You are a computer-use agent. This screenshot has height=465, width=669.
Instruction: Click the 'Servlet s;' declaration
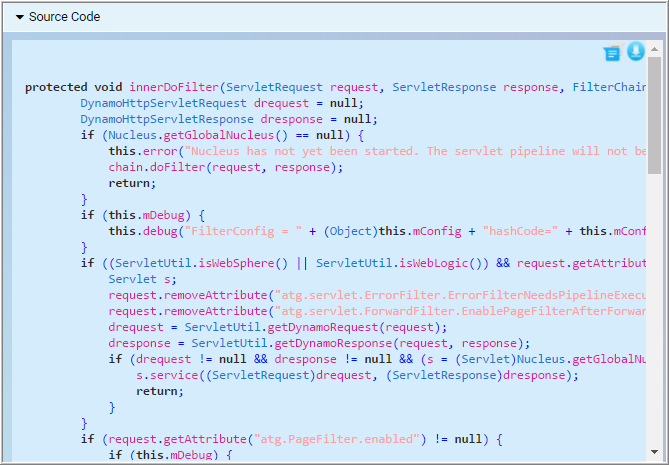coord(143,279)
